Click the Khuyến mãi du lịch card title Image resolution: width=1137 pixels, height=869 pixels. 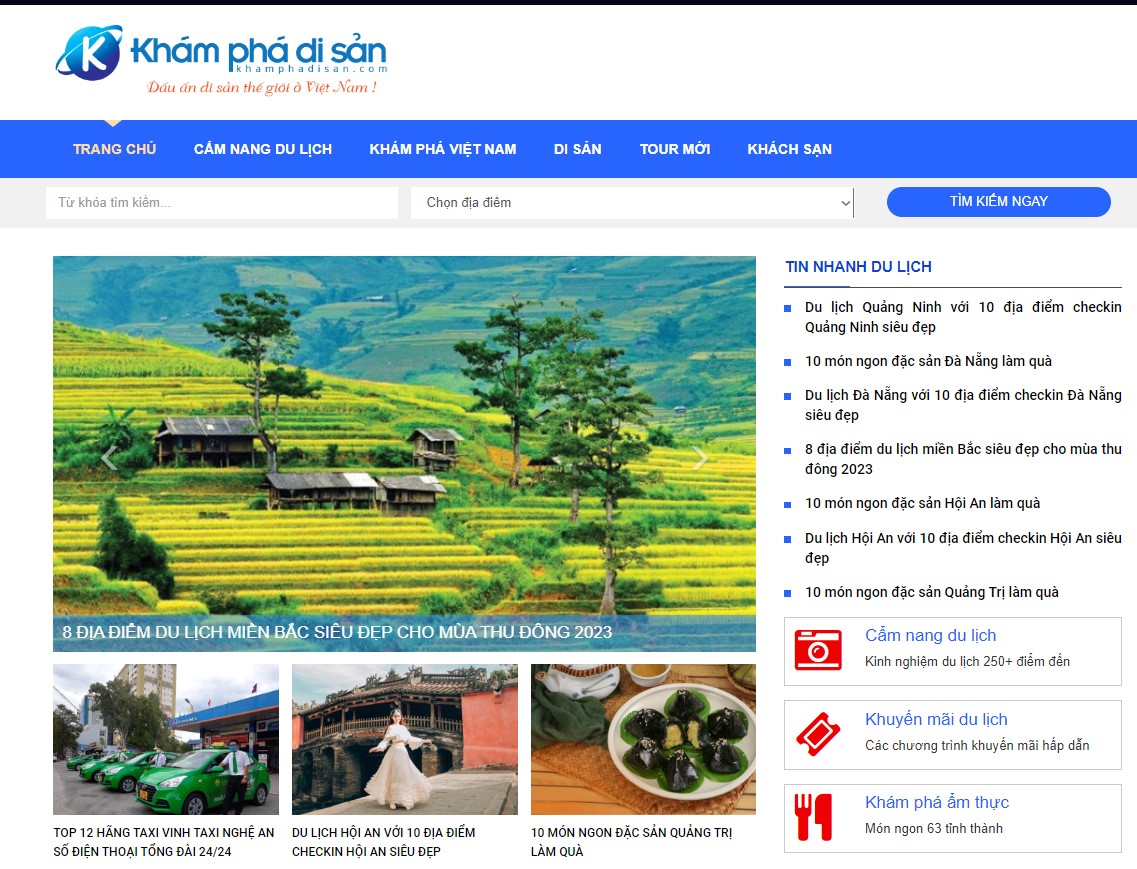point(936,720)
